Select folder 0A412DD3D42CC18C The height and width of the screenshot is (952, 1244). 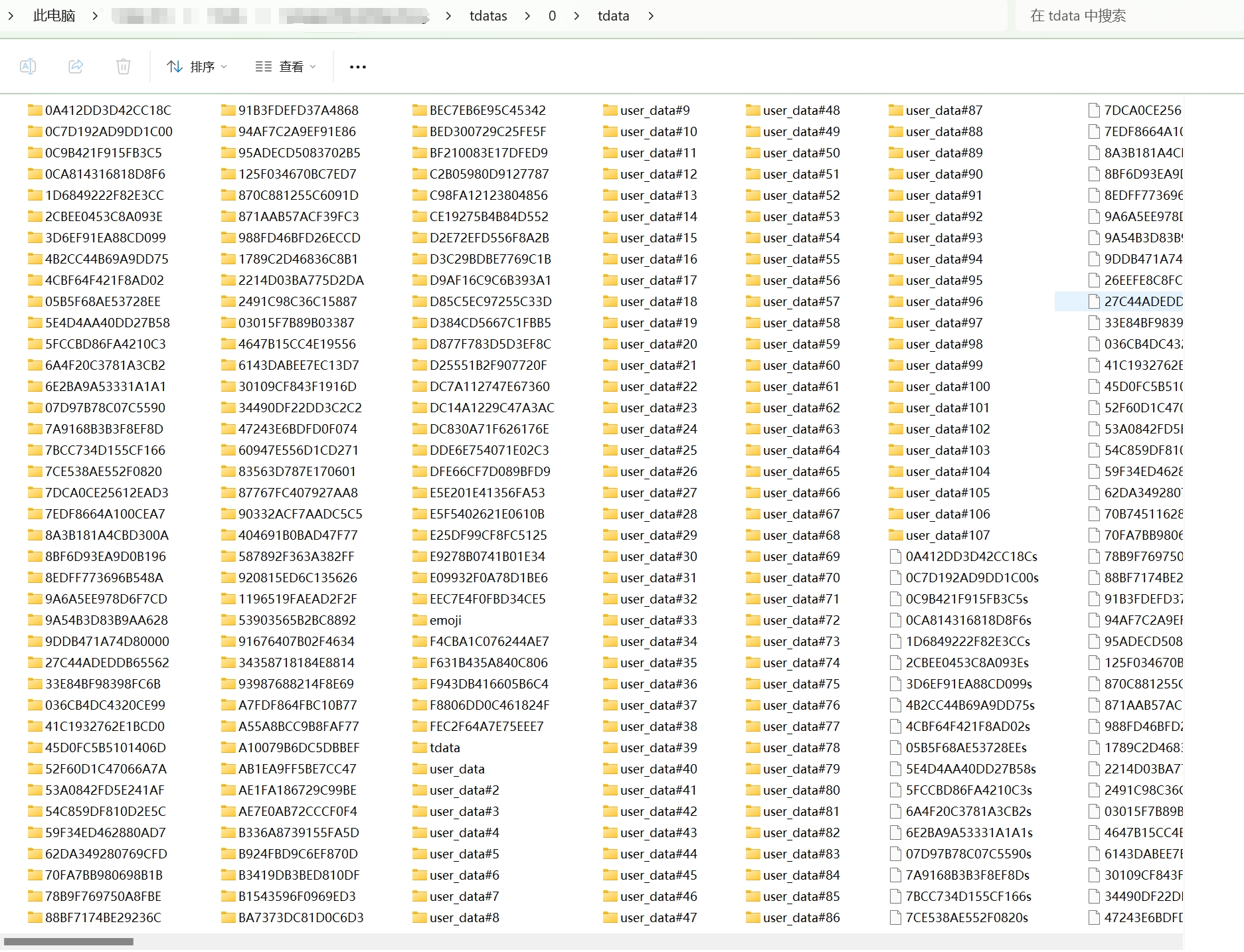108,110
